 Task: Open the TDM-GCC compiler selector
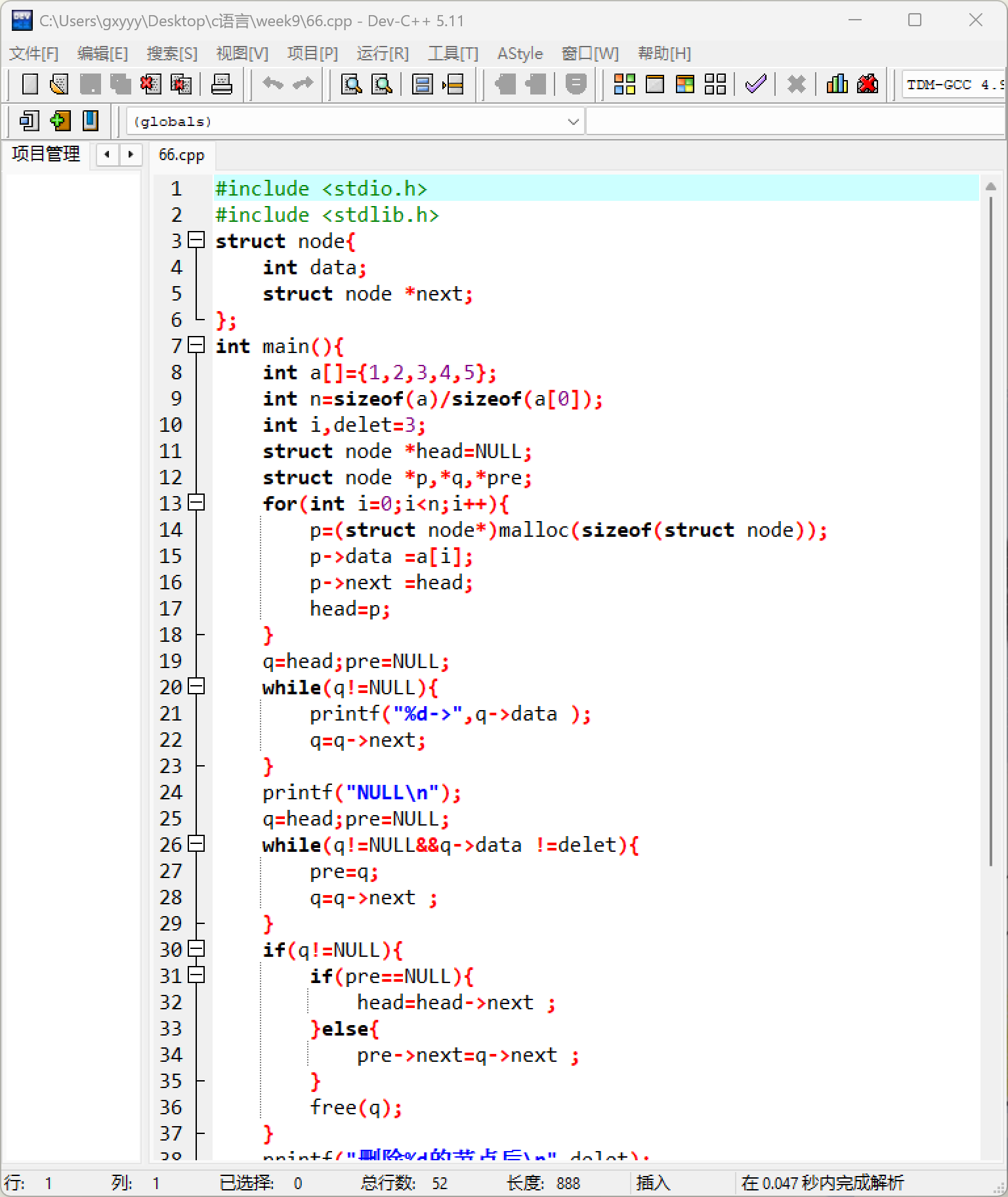954,85
